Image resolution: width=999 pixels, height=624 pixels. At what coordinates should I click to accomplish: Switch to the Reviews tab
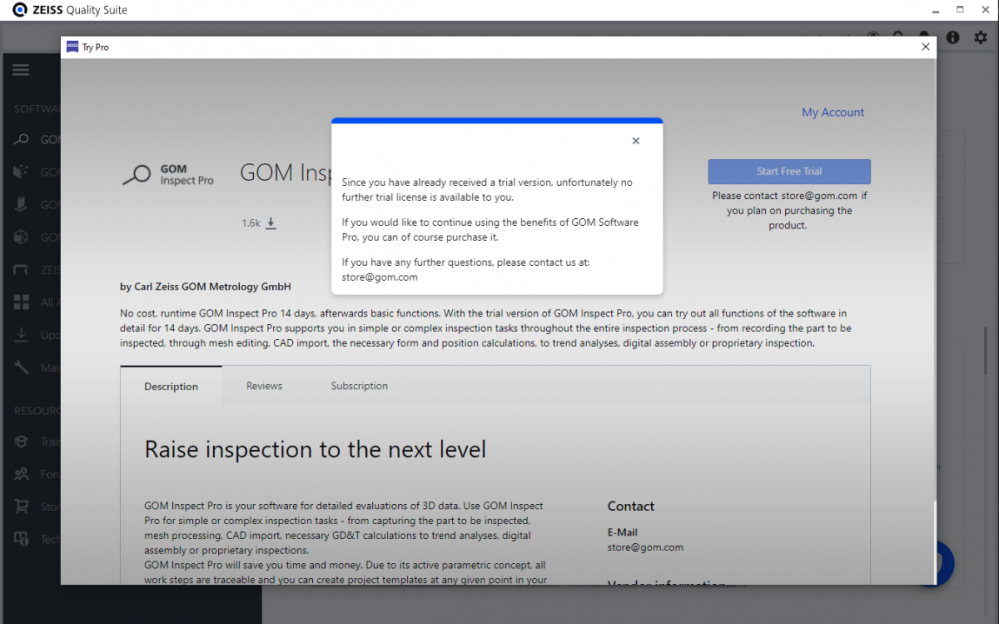point(264,386)
